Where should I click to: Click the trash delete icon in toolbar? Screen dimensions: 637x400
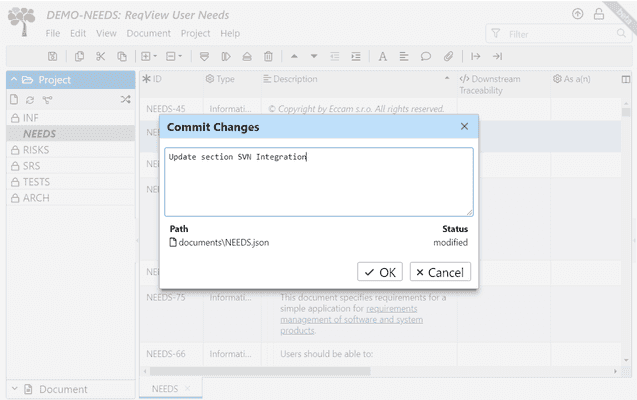point(268,57)
